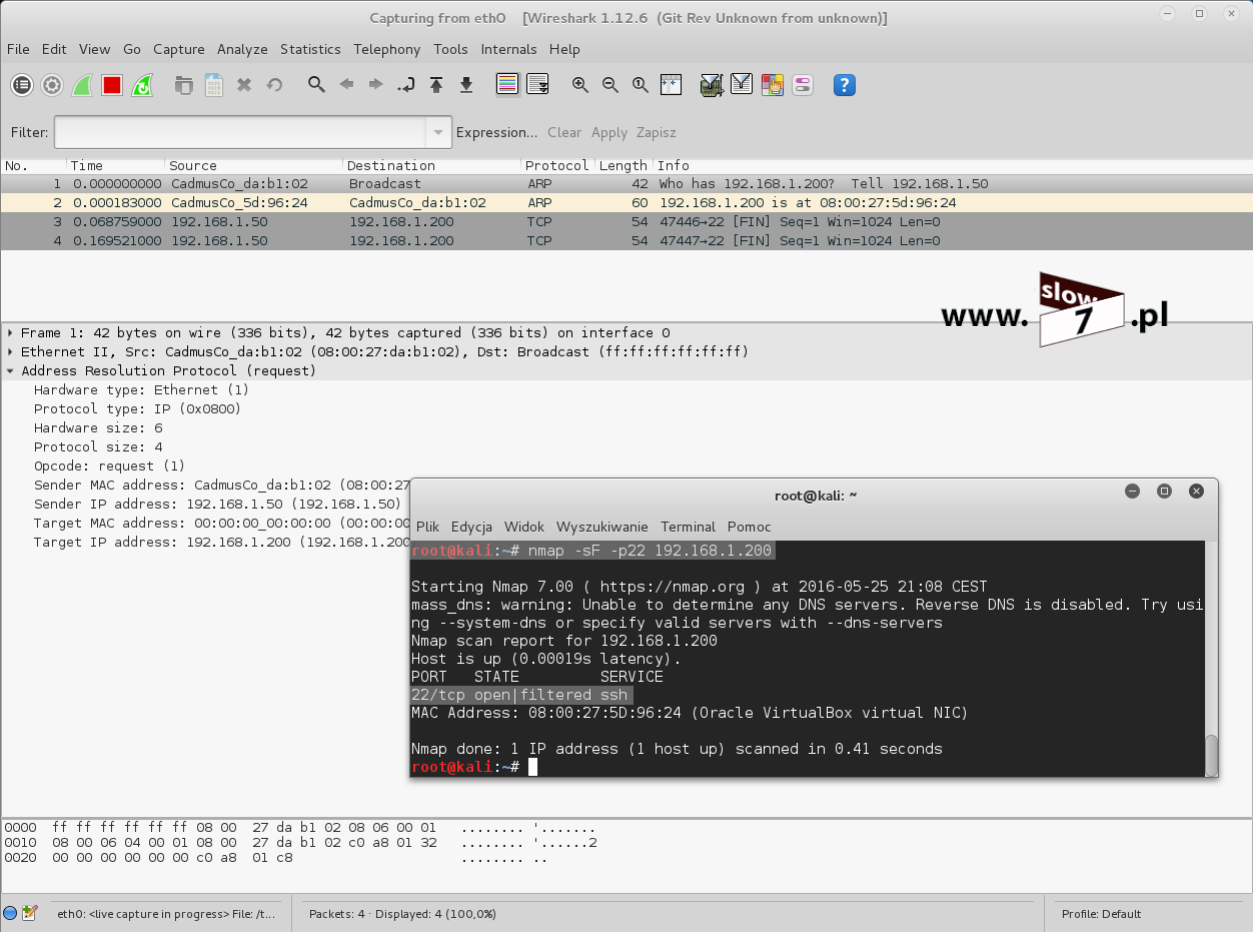Jump to the last packet

tap(466, 85)
